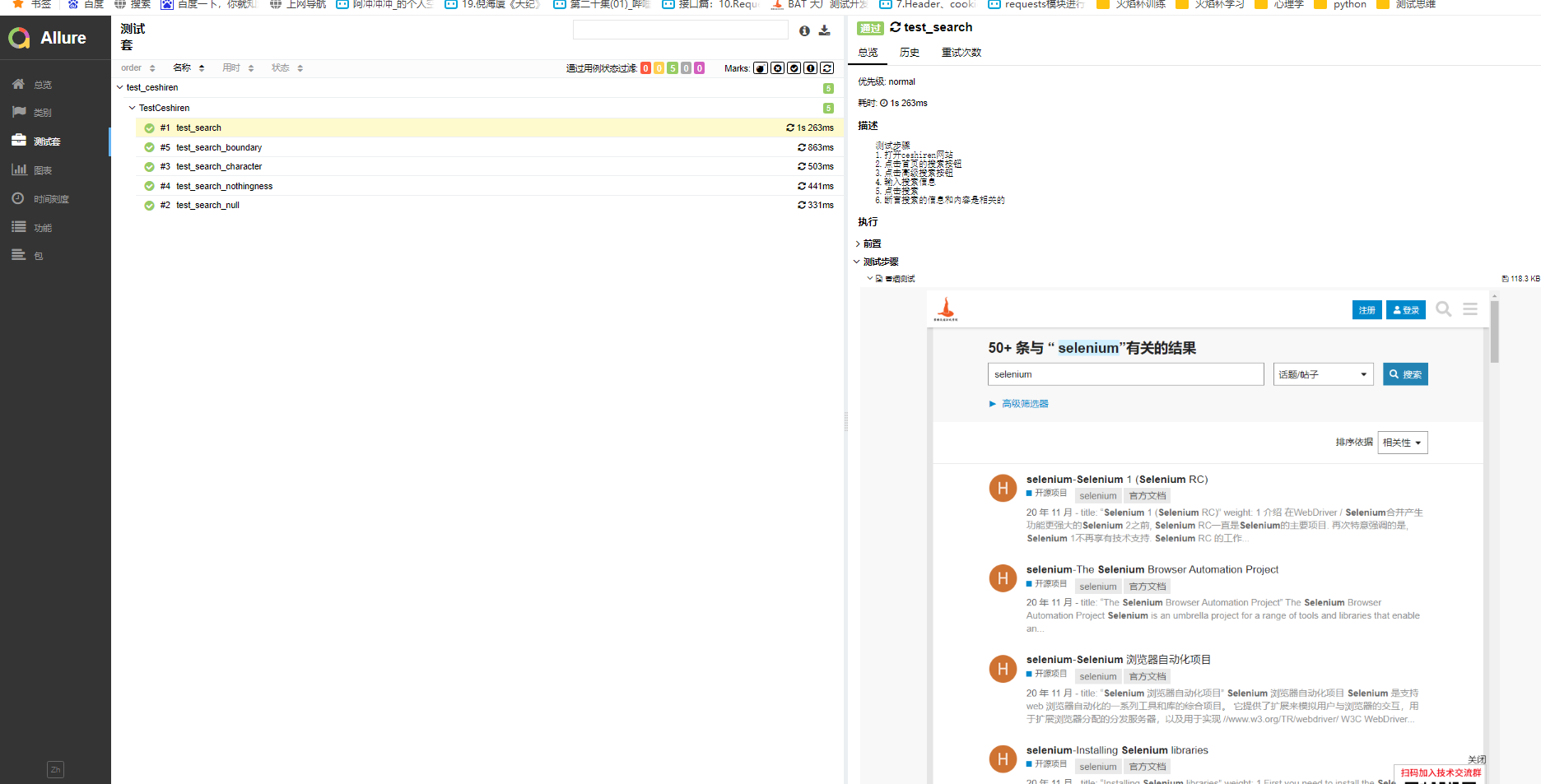This screenshot has width=1541, height=784.
Task: Open the 相关性 sort dropdown
Action: [x=1403, y=443]
